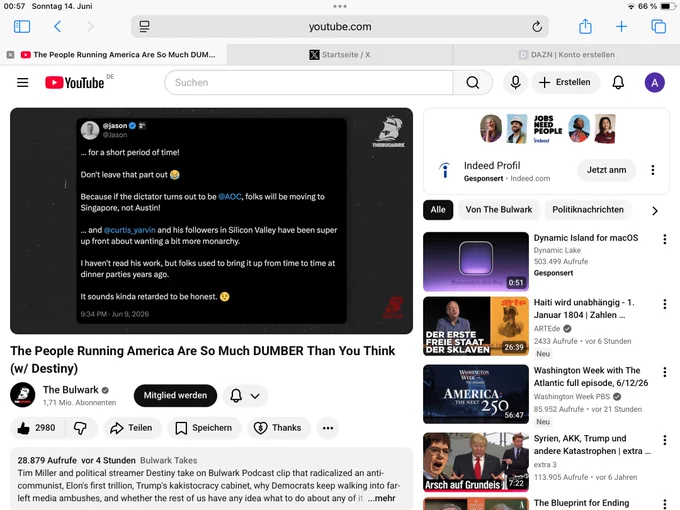Open options for Syrien, AKK, Trump video
680x510 pixels.
pos(664,440)
